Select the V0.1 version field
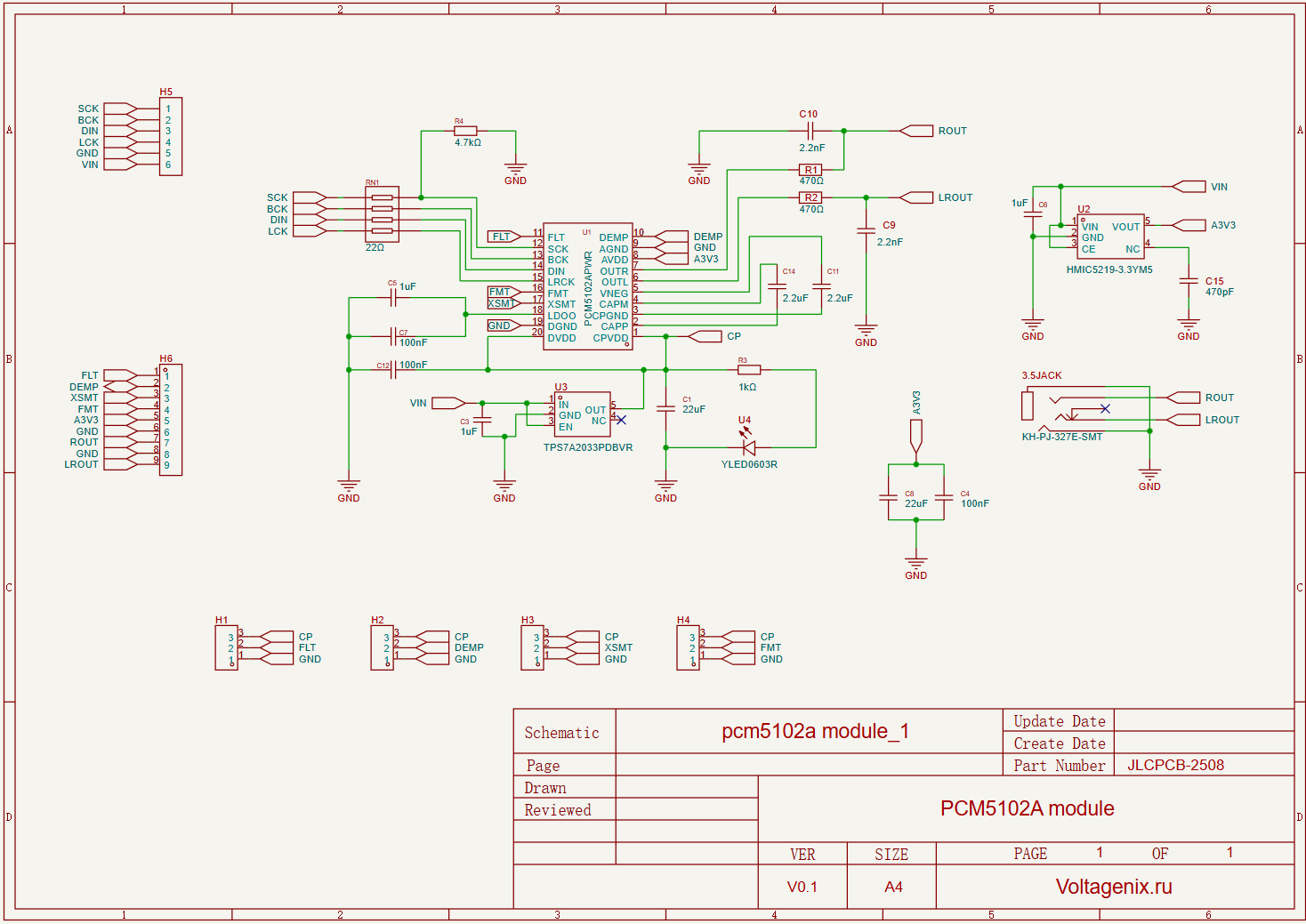The width and height of the screenshot is (1306, 924). (x=802, y=886)
